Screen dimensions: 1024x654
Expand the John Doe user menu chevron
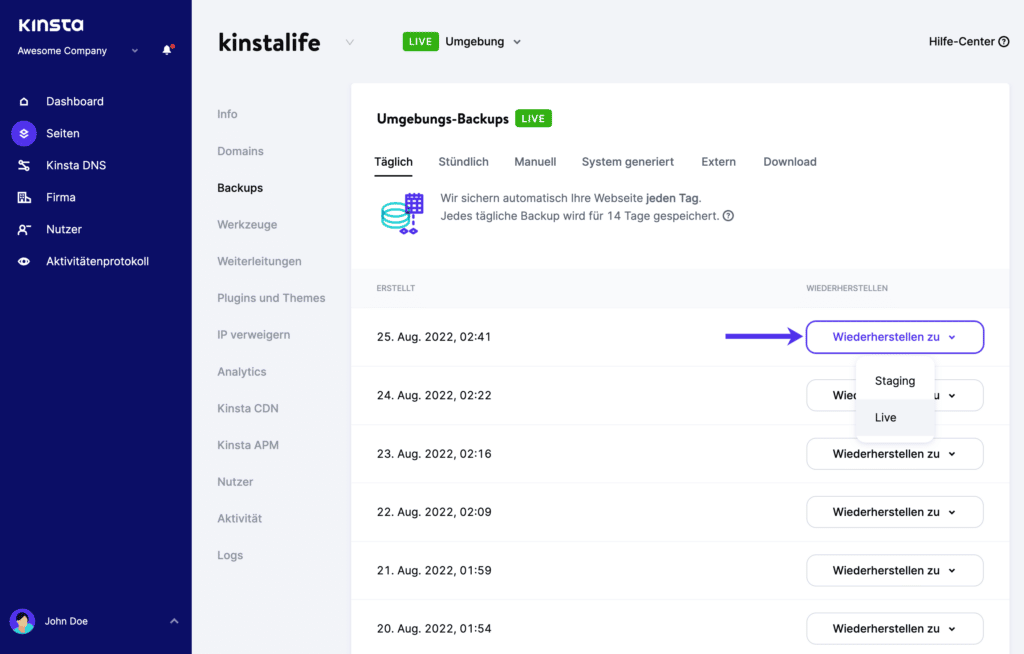tap(174, 621)
